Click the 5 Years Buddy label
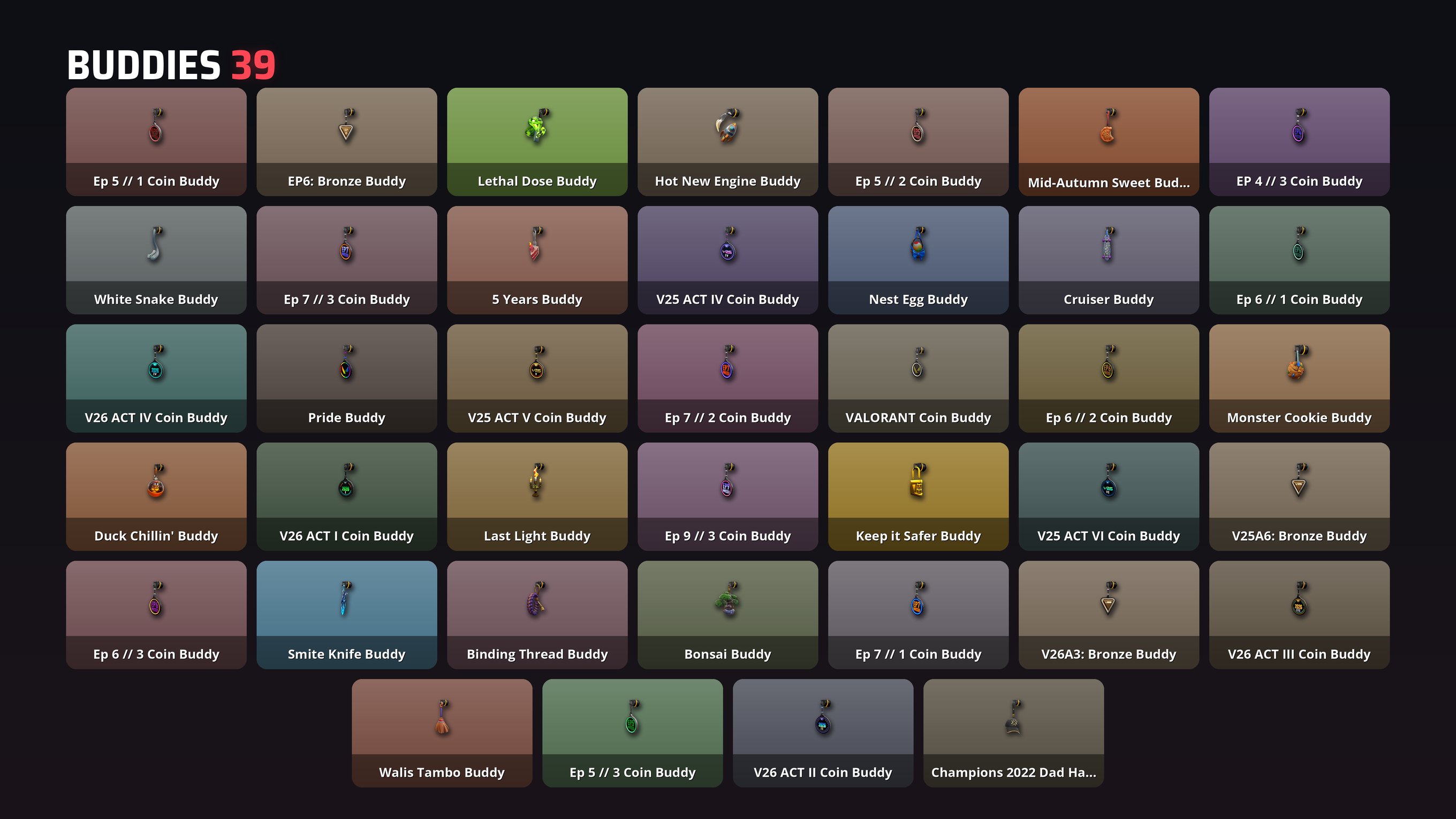Image resolution: width=1456 pixels, height=819 pixels. coord(536,299)
